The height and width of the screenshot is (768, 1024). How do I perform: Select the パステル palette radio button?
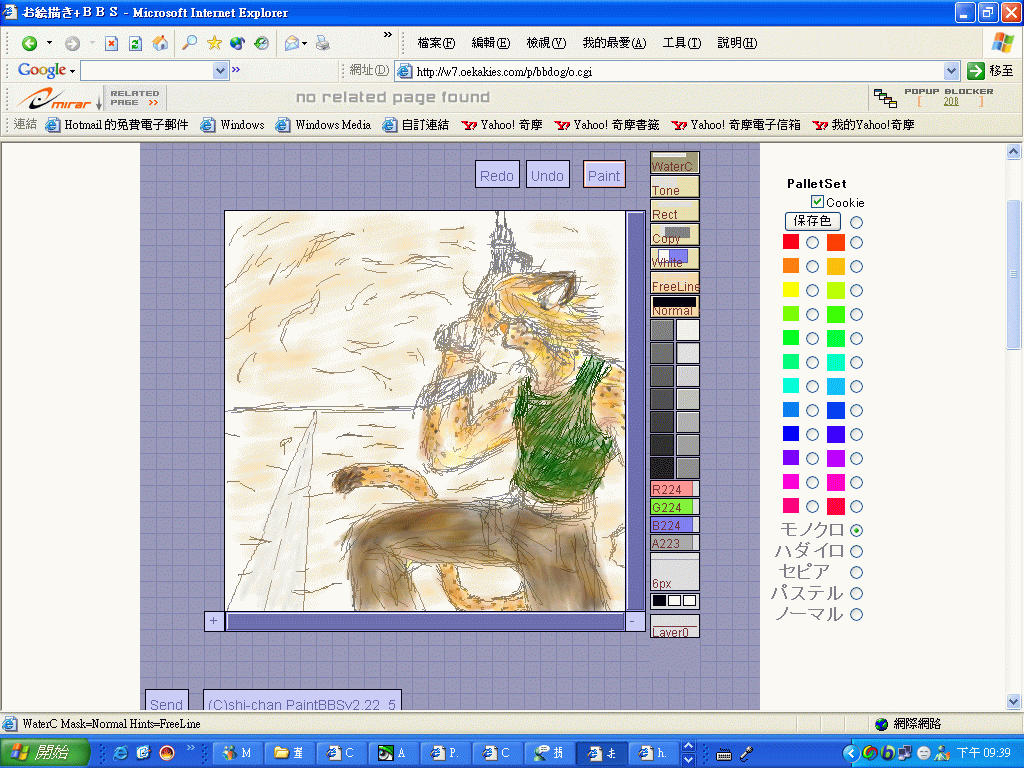click(856, 593)
